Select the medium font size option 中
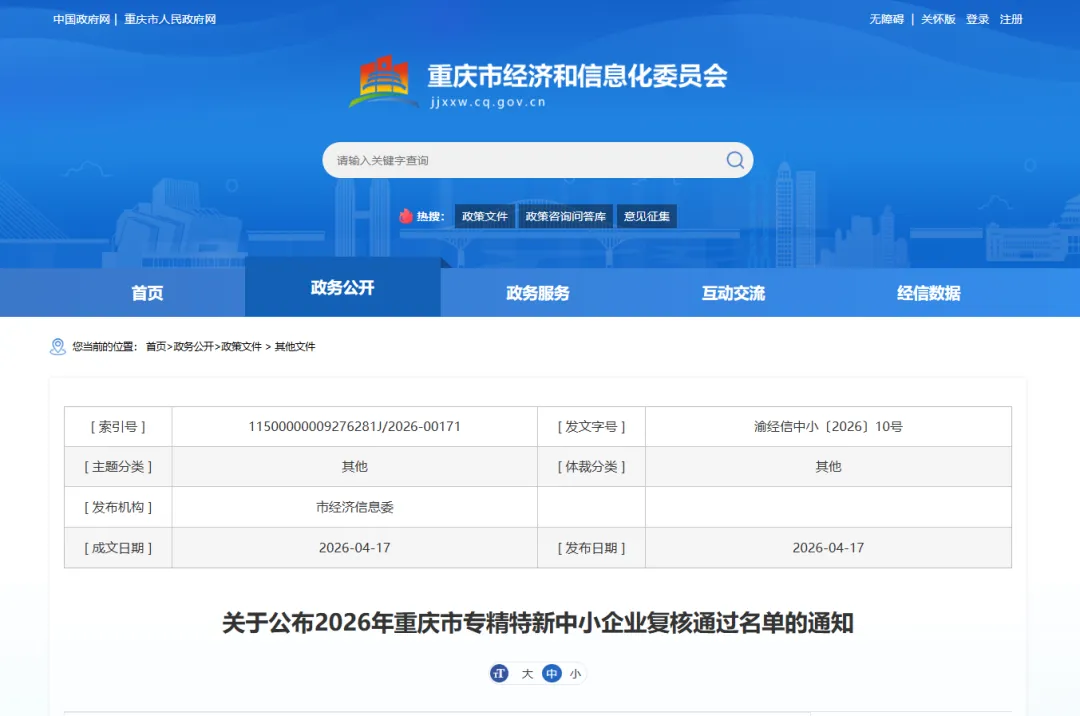1080x716 pixels. click(552, 673)
